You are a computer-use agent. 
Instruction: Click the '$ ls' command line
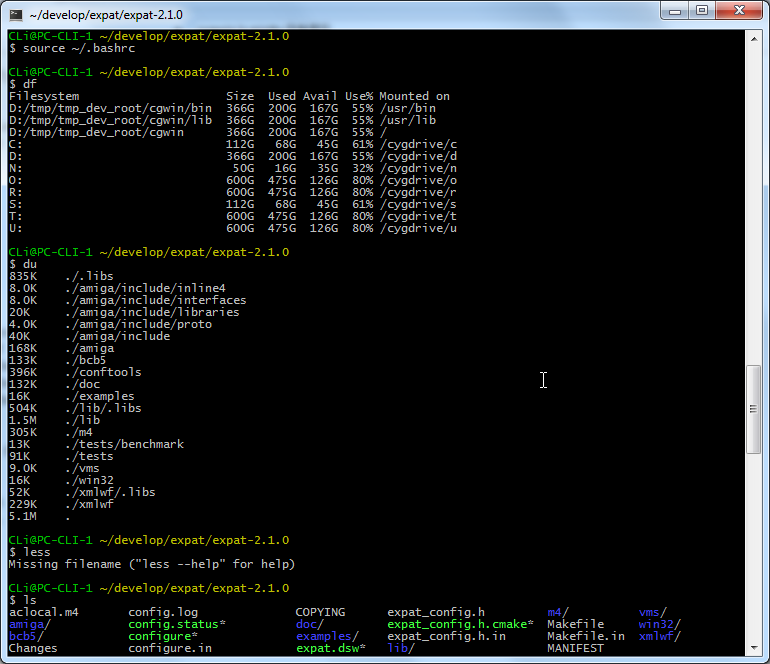23,600
